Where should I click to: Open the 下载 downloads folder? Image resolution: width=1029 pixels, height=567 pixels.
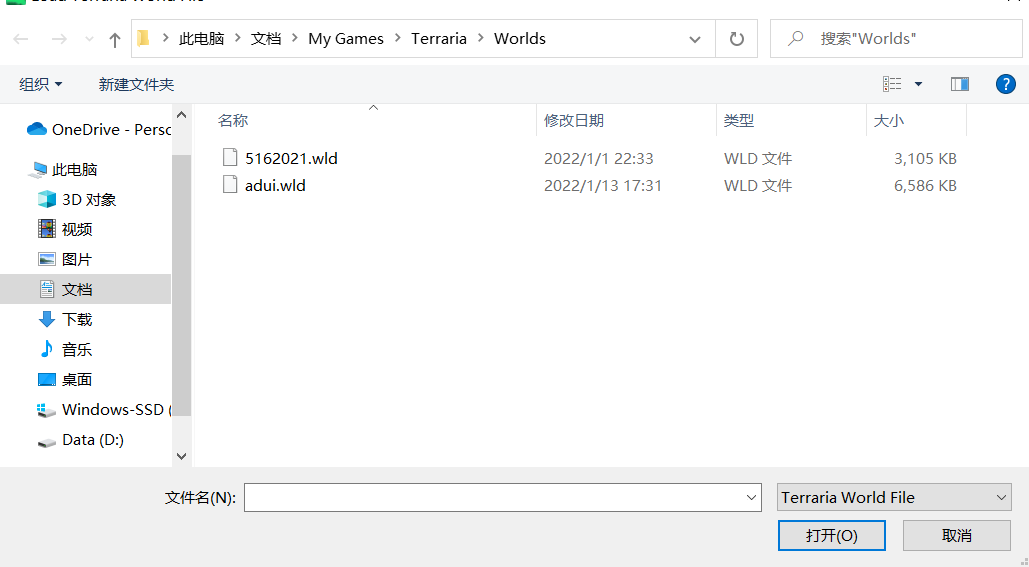click(x=77, y=319)
